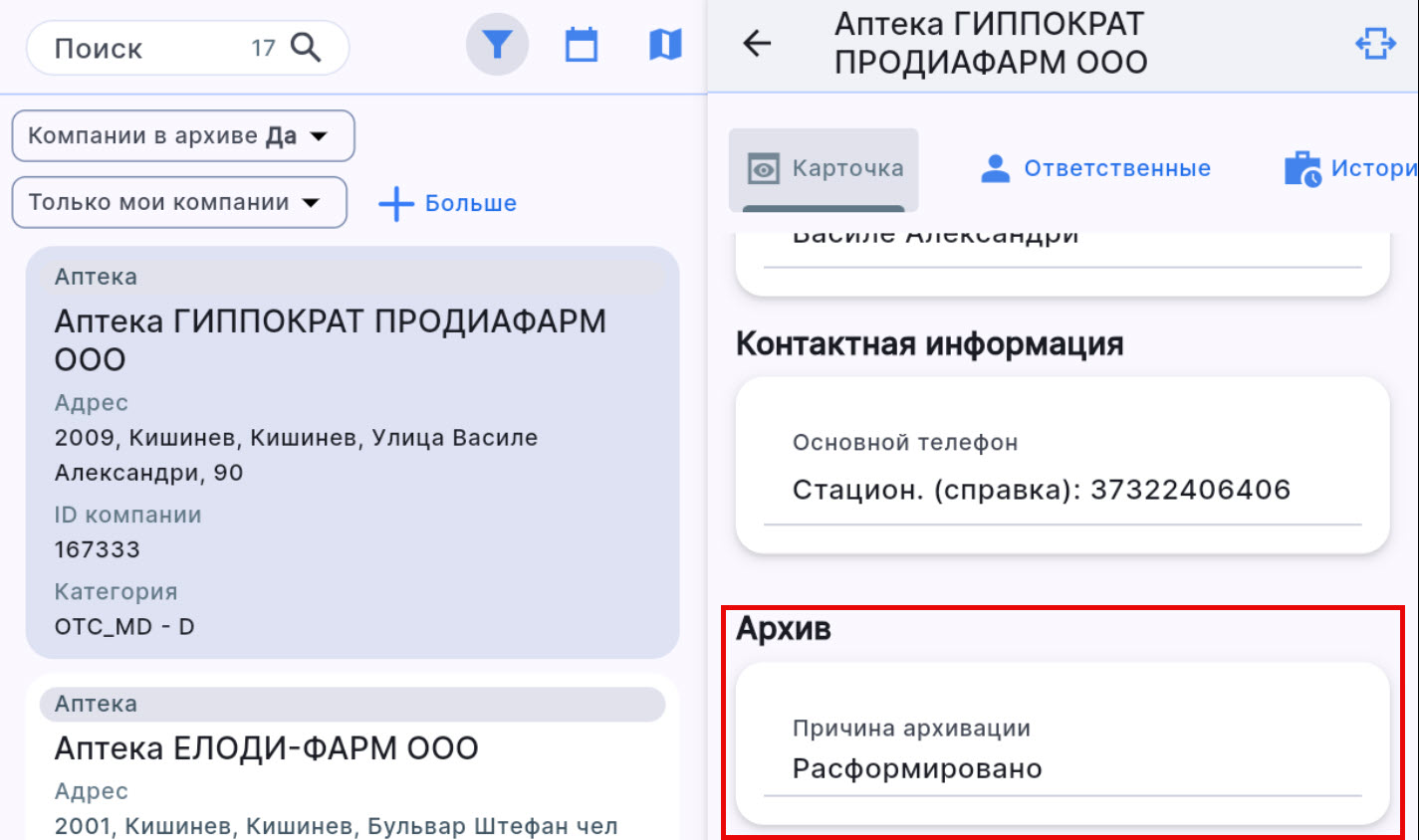This screenshot has width=1419, height=840.
Task: Open the Компании в архиве dropdown
Action: (182, 135)
